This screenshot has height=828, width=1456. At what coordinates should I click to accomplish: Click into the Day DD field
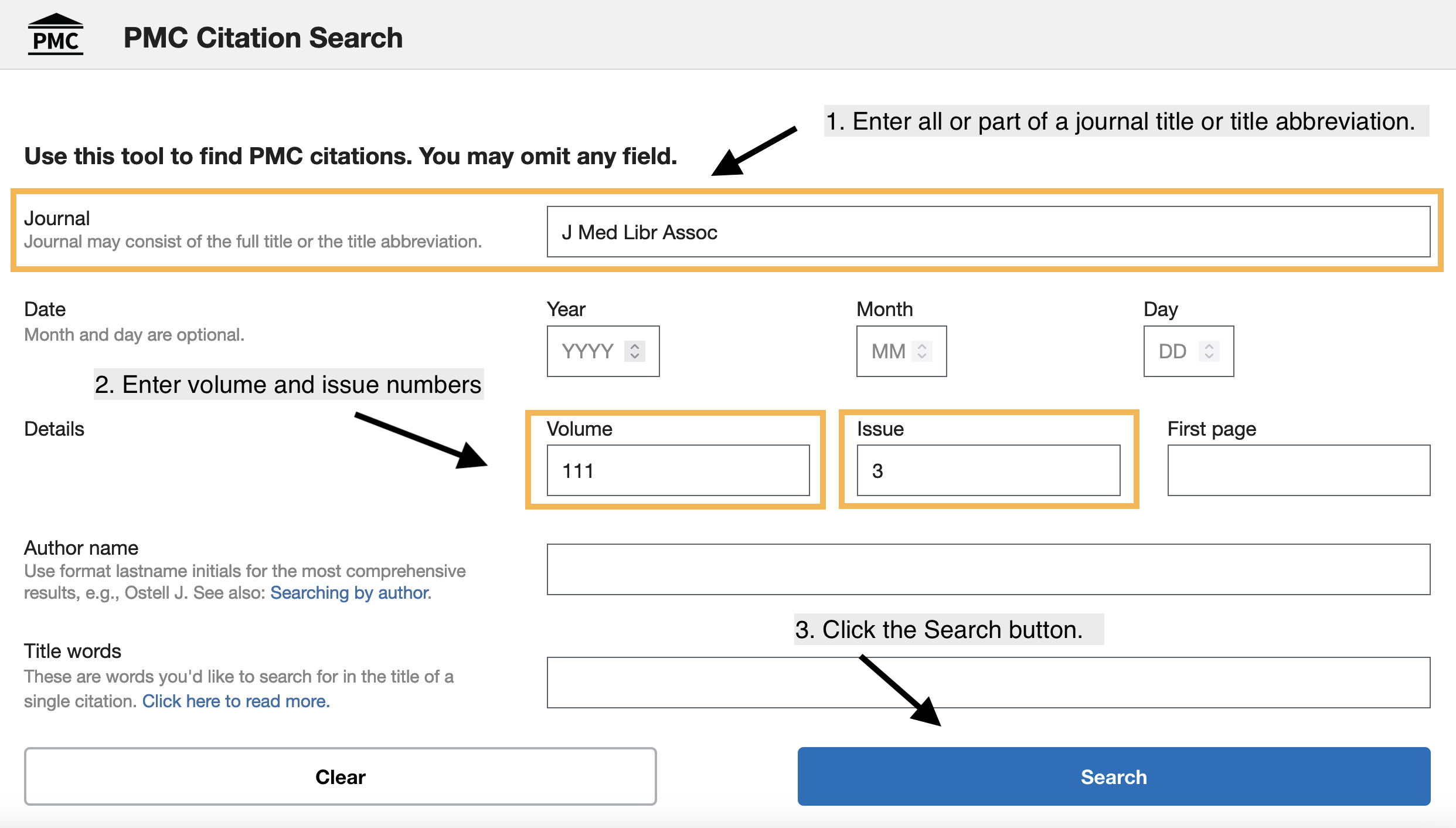point(1172,351)
